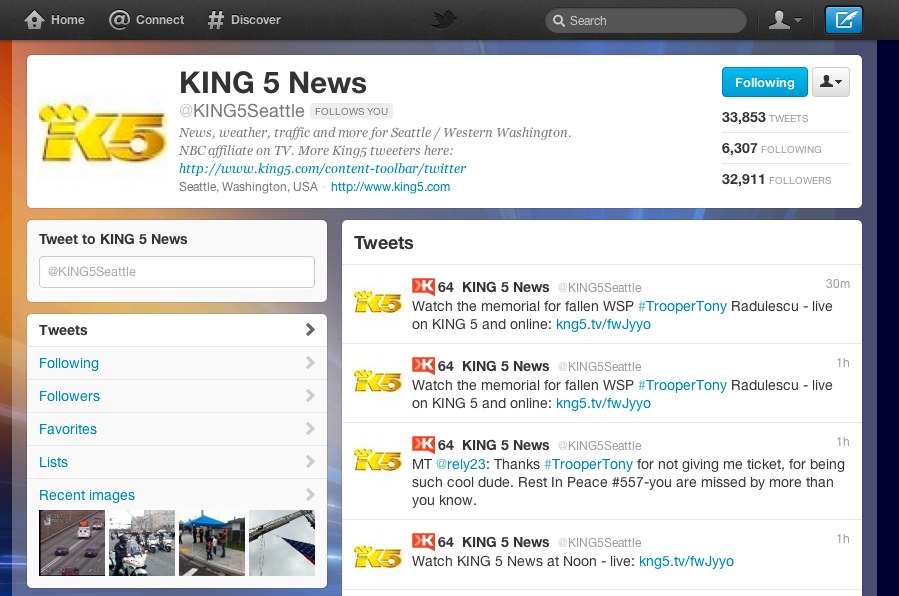Expand the Favorites row chevron

310,429
